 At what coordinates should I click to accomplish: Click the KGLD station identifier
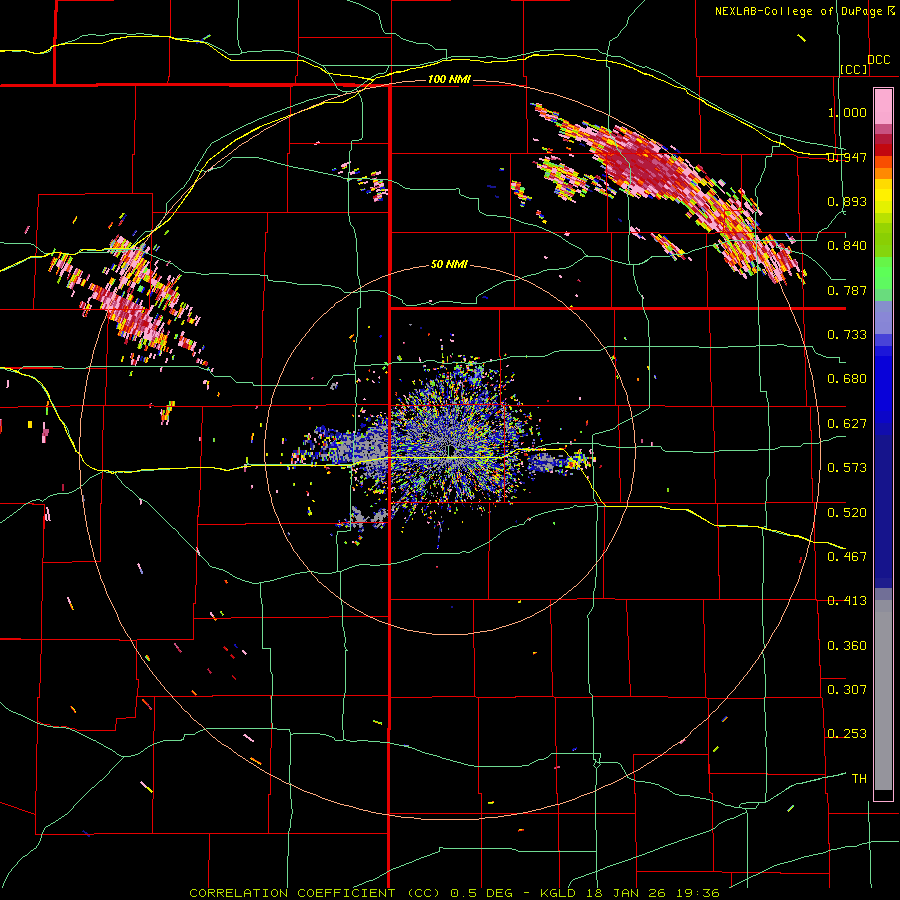click(x=559, y=893)
